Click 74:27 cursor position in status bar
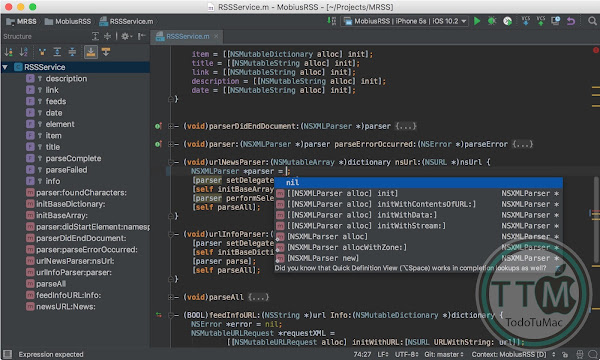The image size is (600, 360). coord(362,355)
